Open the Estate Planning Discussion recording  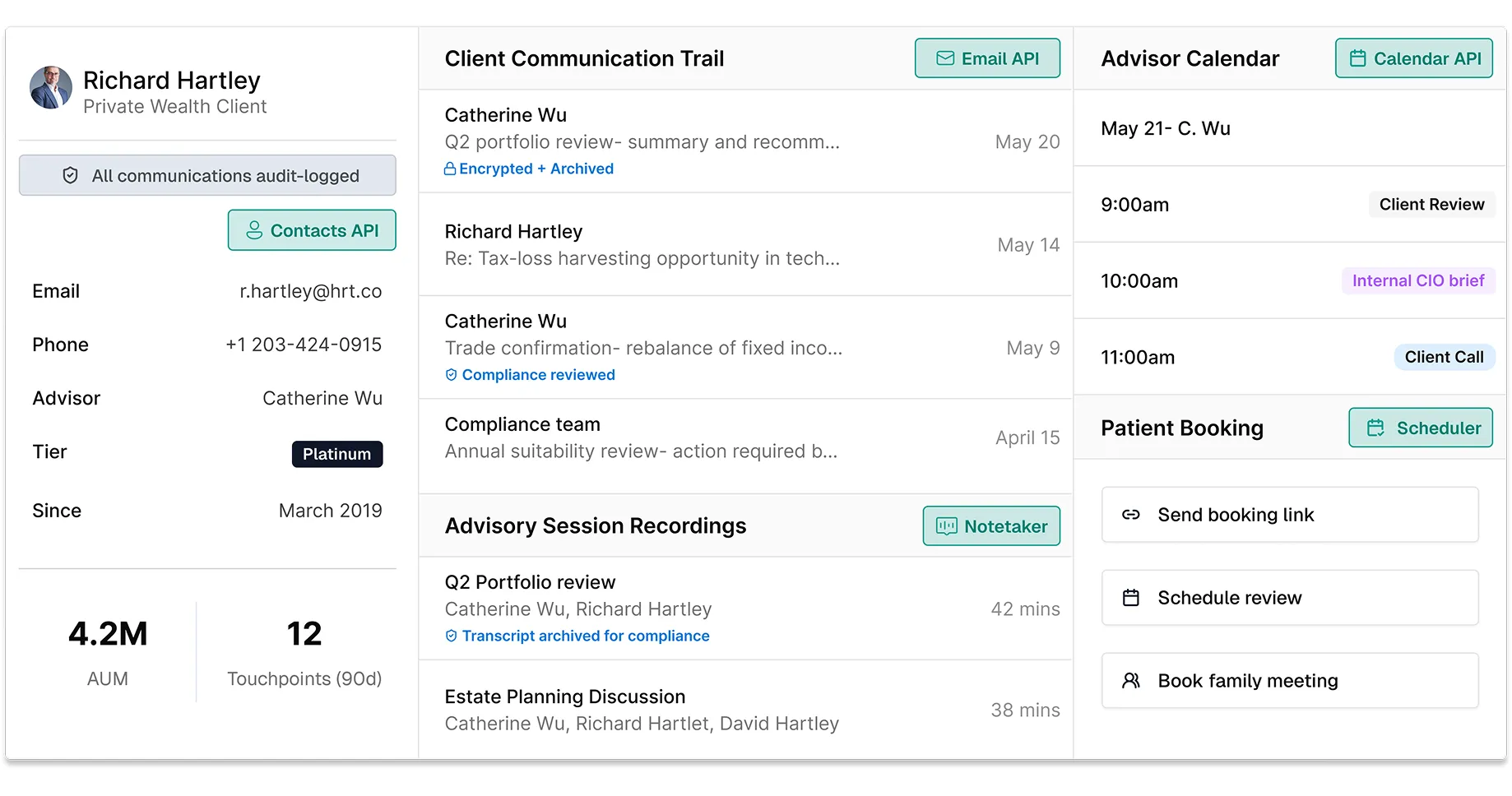point(745,710)
